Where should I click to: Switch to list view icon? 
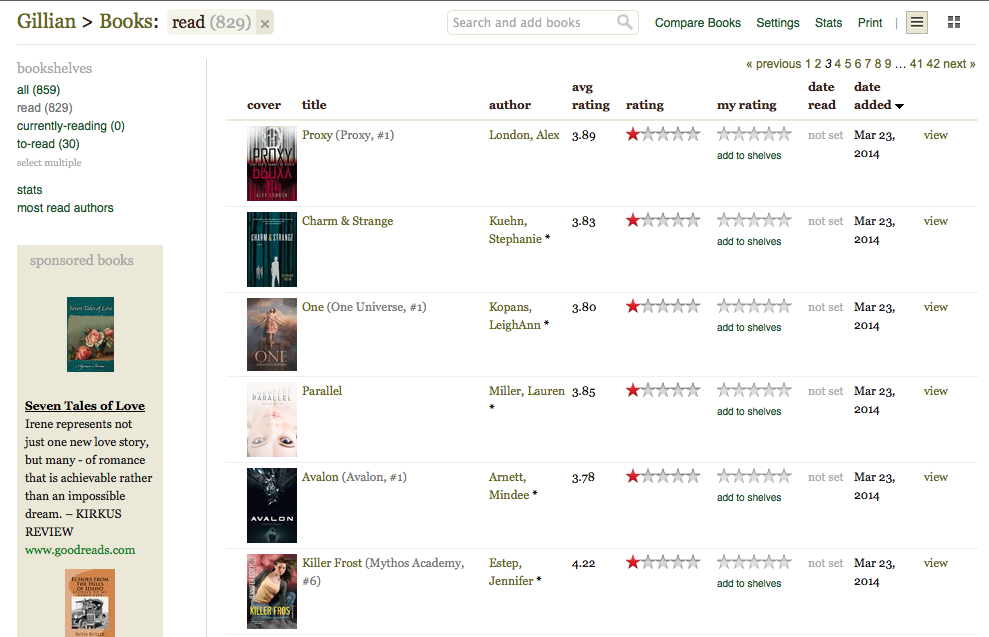[x=916, y=23]
